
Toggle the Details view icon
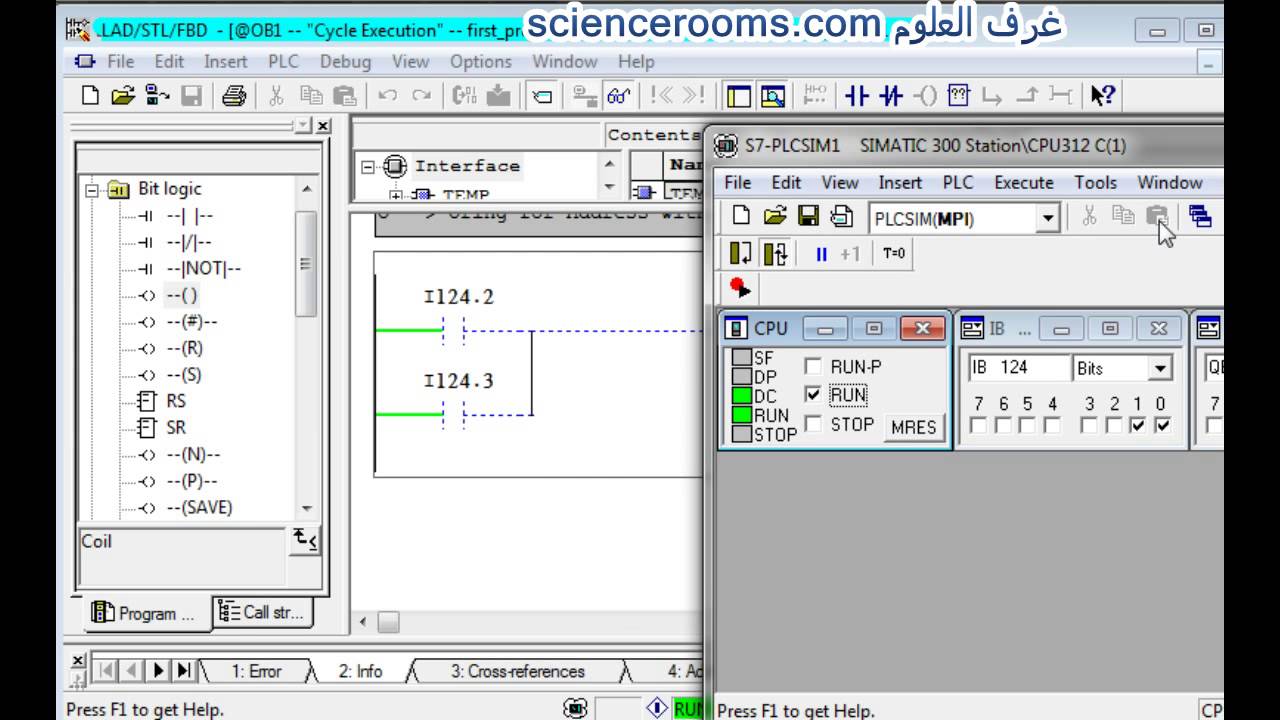point(772,96)
